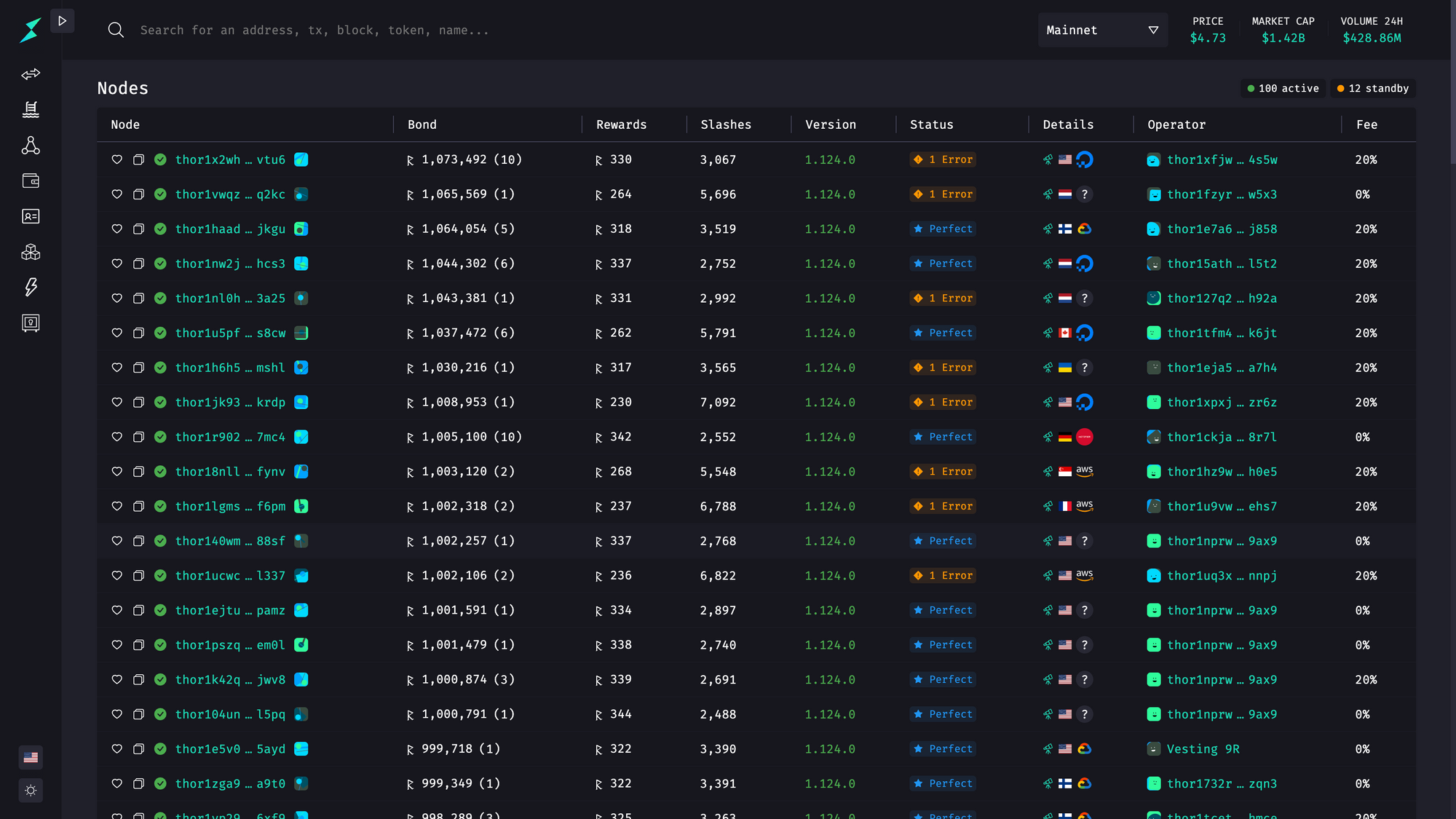This screenshot has width=1456, height=819.
Task: Favorite node thor1k42q … jwv8 with heart
Action: click(x=116, y=679)
